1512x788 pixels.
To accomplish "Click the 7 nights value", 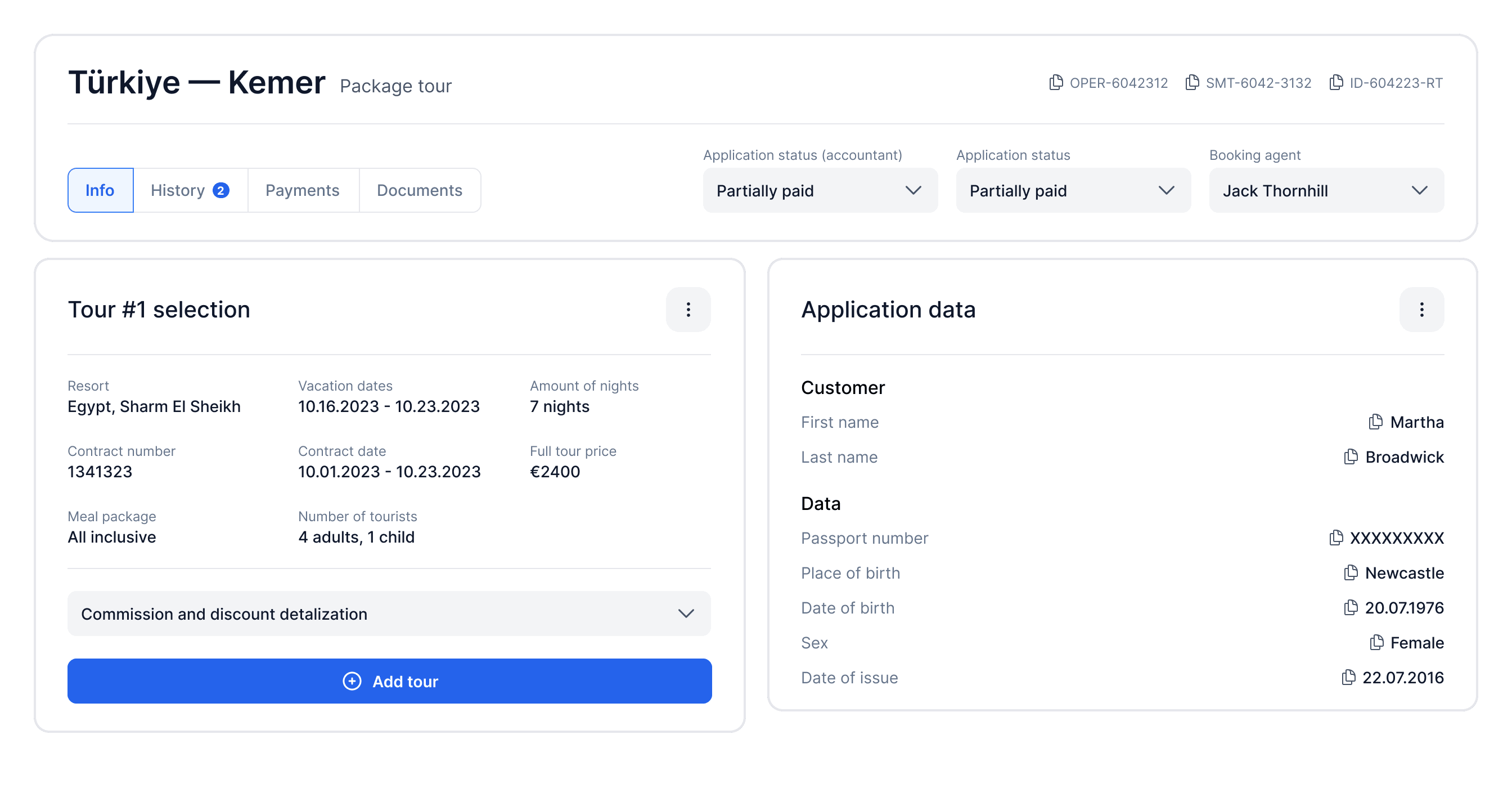I will [x=559, y=406].
